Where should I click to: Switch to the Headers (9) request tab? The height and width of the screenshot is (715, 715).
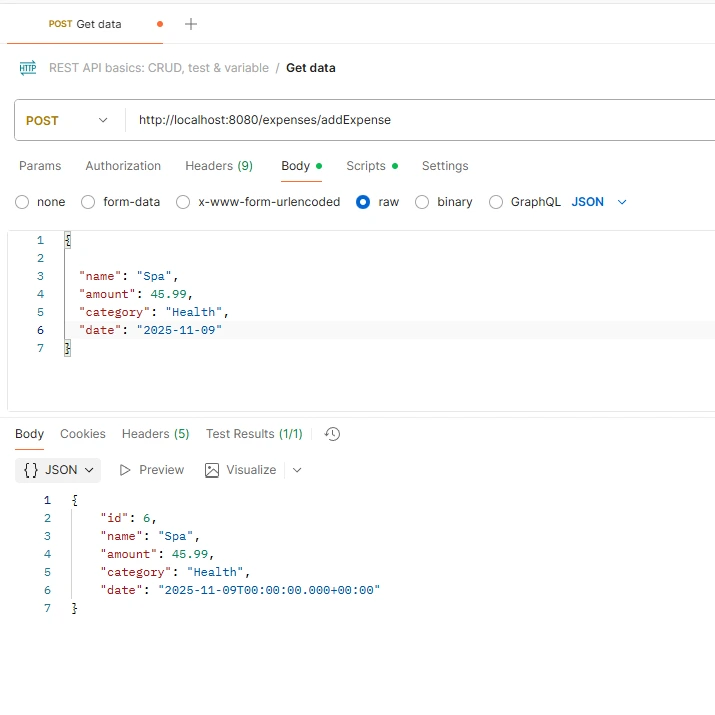(x=218, y=166)
